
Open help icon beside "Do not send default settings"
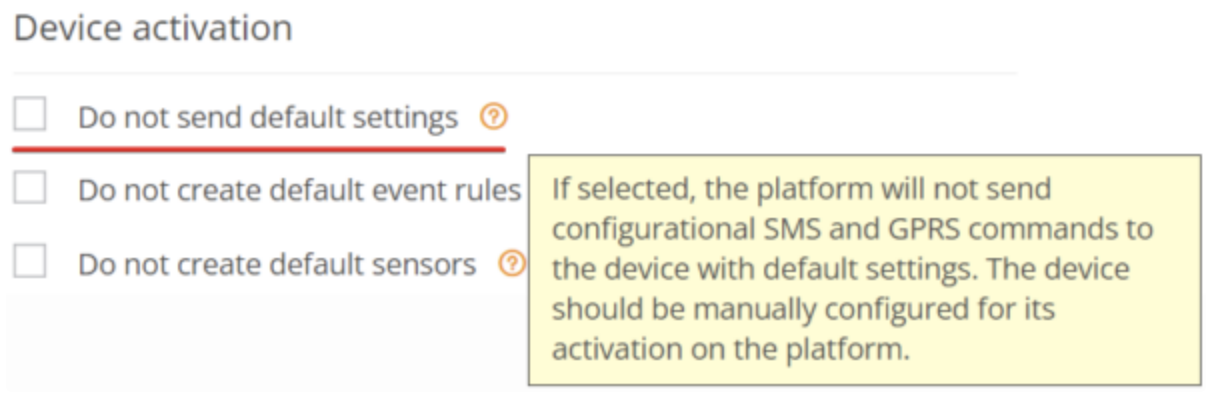493,118
